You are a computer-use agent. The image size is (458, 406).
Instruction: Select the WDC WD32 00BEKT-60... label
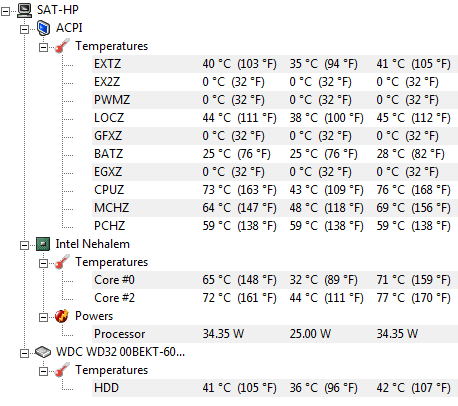pyautogui.click(x=120, y=352)
